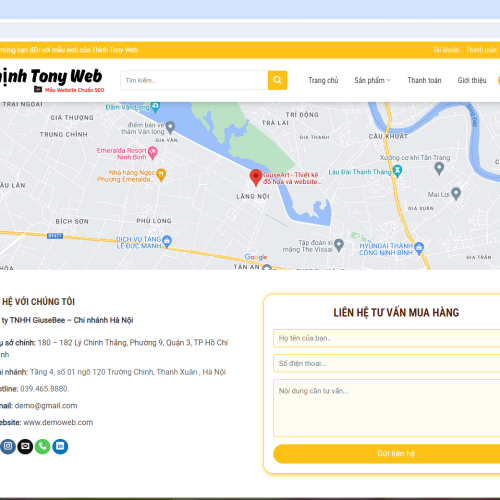Click the Đầm Vân Long map marker
Screen dimensions: 500x500
(x=155, y=107)
